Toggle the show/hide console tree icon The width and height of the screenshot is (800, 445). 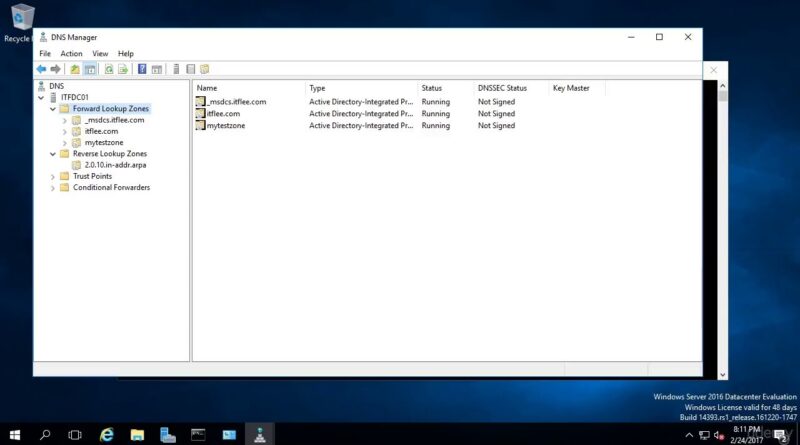(90, 69)
